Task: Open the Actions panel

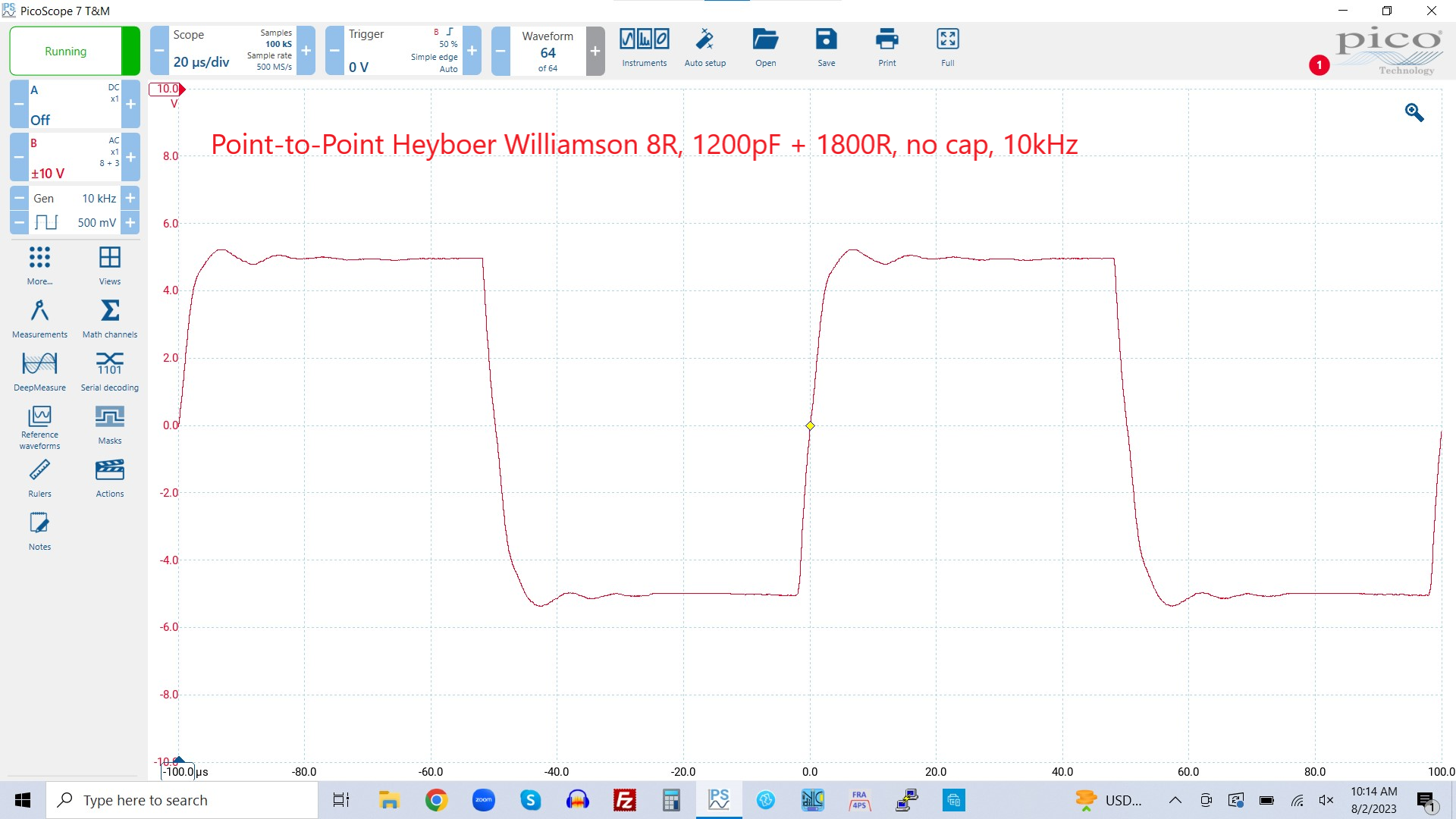Action: [x=109, y=477]
